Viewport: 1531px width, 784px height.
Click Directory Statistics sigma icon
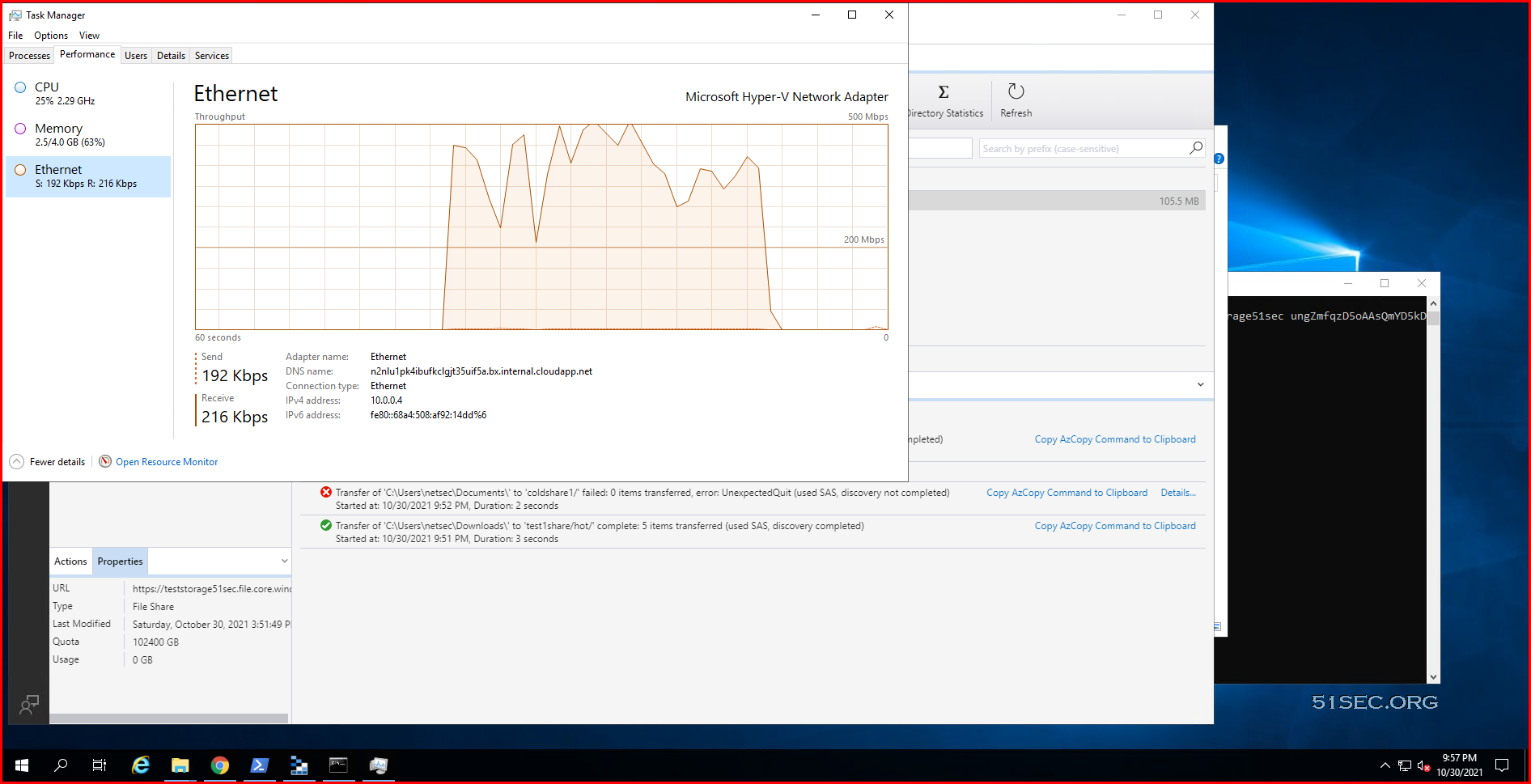[944, 91]
